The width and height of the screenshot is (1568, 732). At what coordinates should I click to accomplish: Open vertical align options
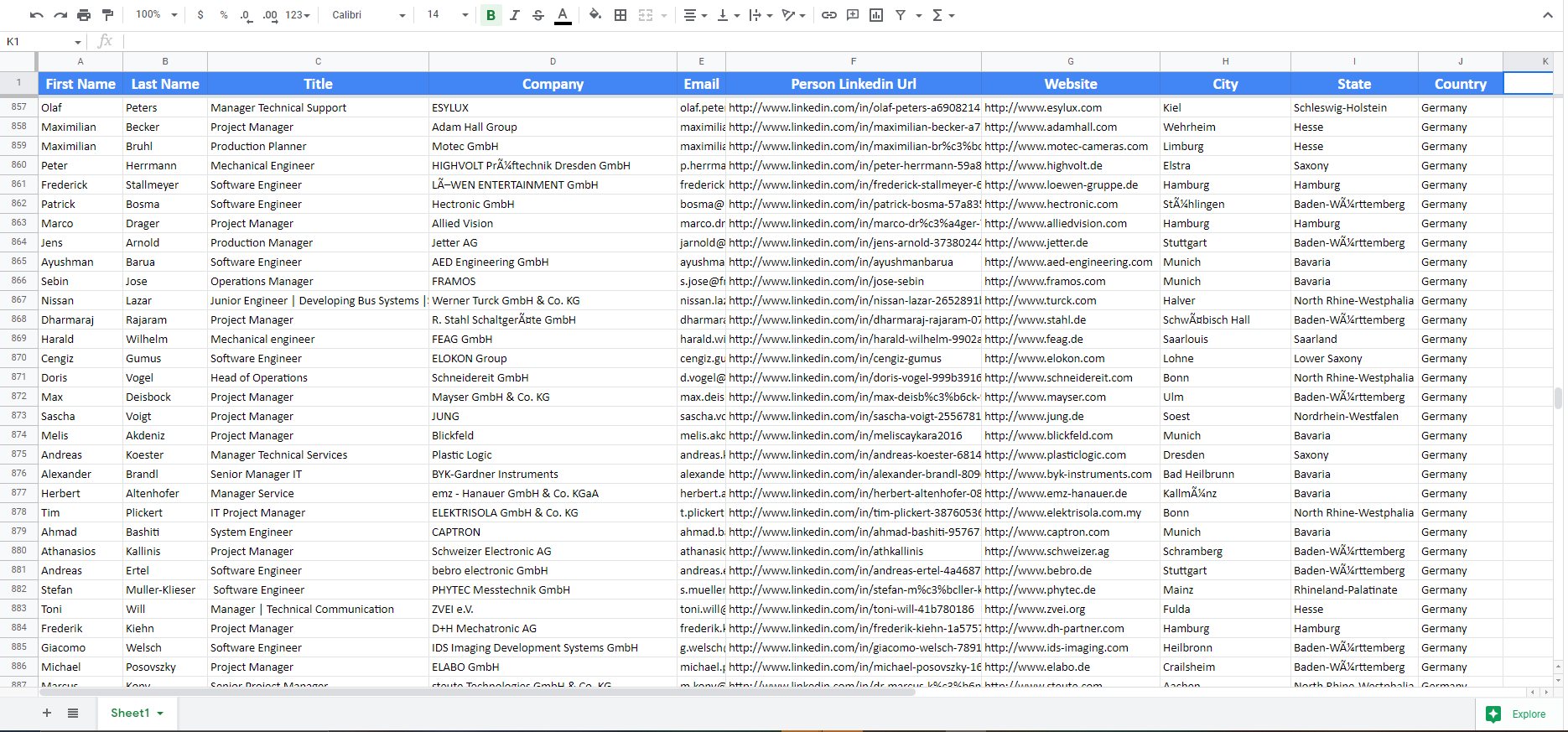(x=728, y=15)
